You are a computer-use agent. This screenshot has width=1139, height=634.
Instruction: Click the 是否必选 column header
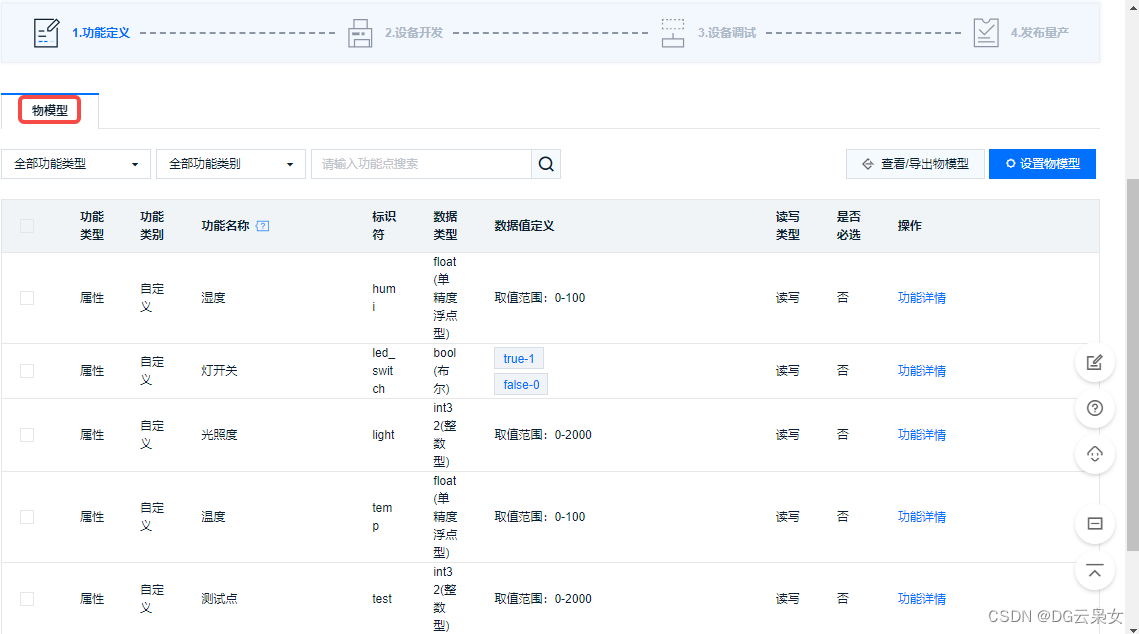(848, 226)
